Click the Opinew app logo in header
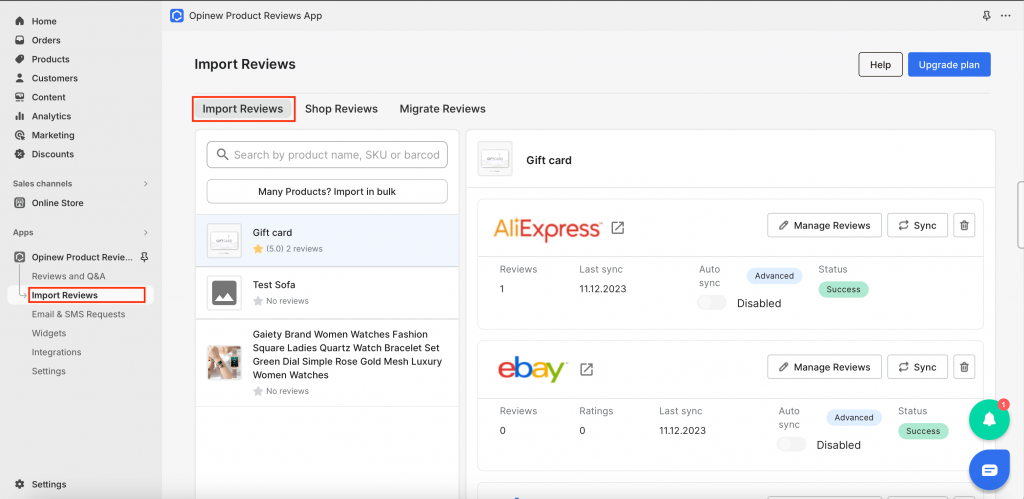The width and height of the screenshot is (1024, 499). point(176,16)
